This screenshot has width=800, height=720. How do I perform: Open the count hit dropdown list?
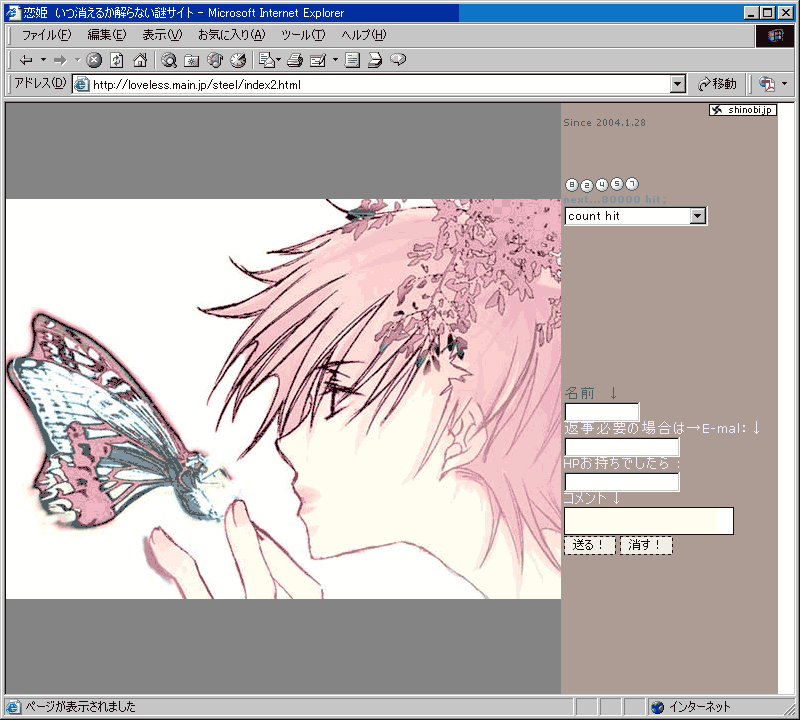click(636, 216)
